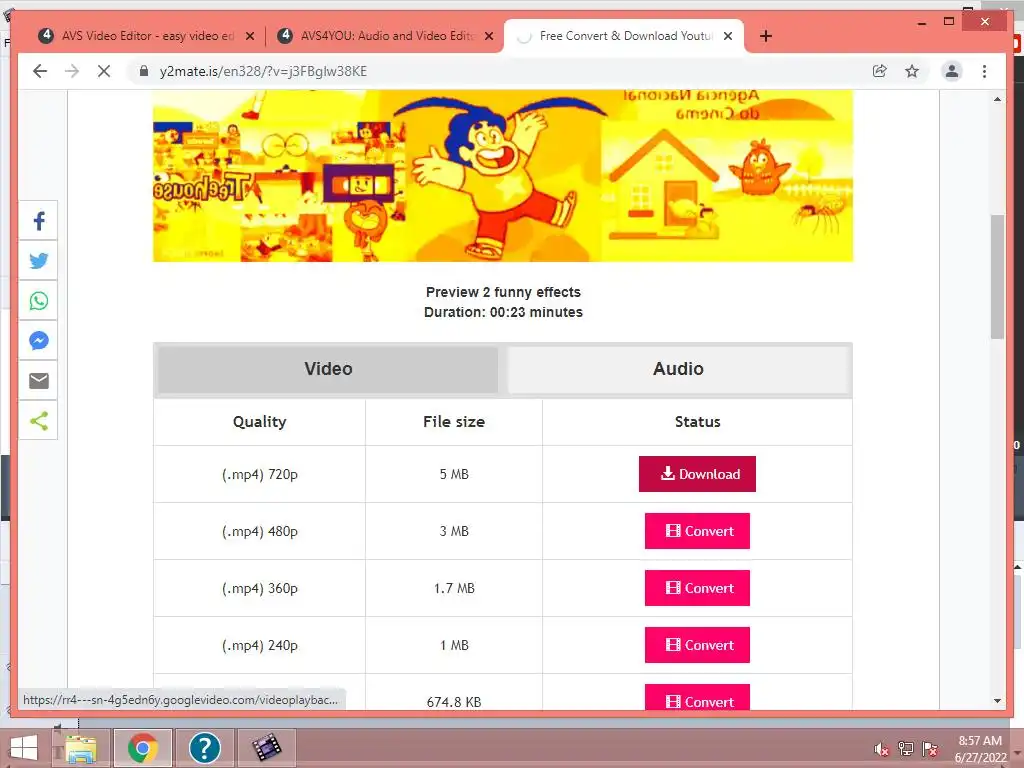The width and height of the screenshot is (1024, 768).
Task: Click the "(.mp4) 480p" quality cell
Action: click(259, 531)
